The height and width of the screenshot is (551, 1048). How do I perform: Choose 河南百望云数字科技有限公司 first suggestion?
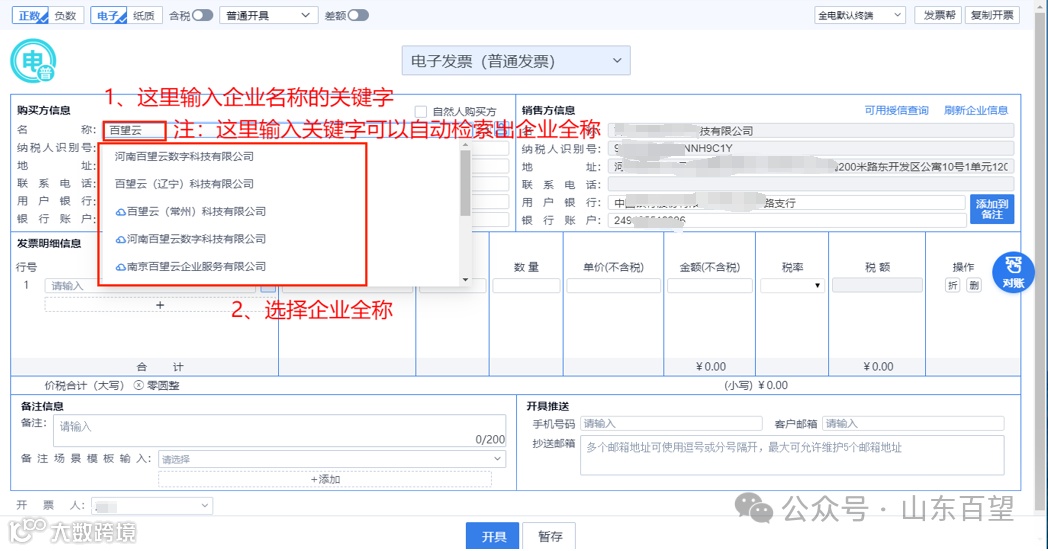click(184, 156)
